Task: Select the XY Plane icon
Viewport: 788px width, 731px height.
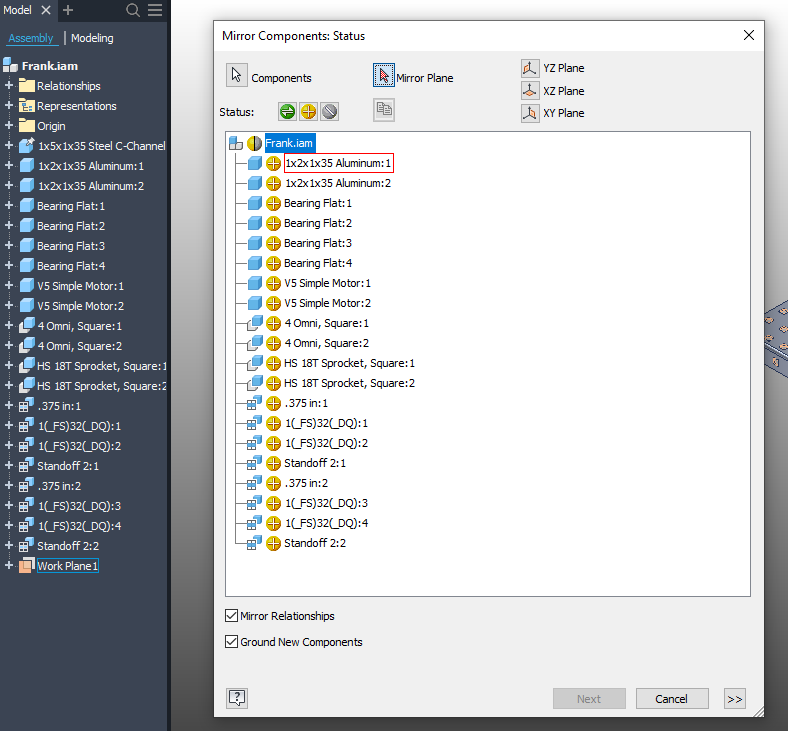Action: (x=530, y=113)
